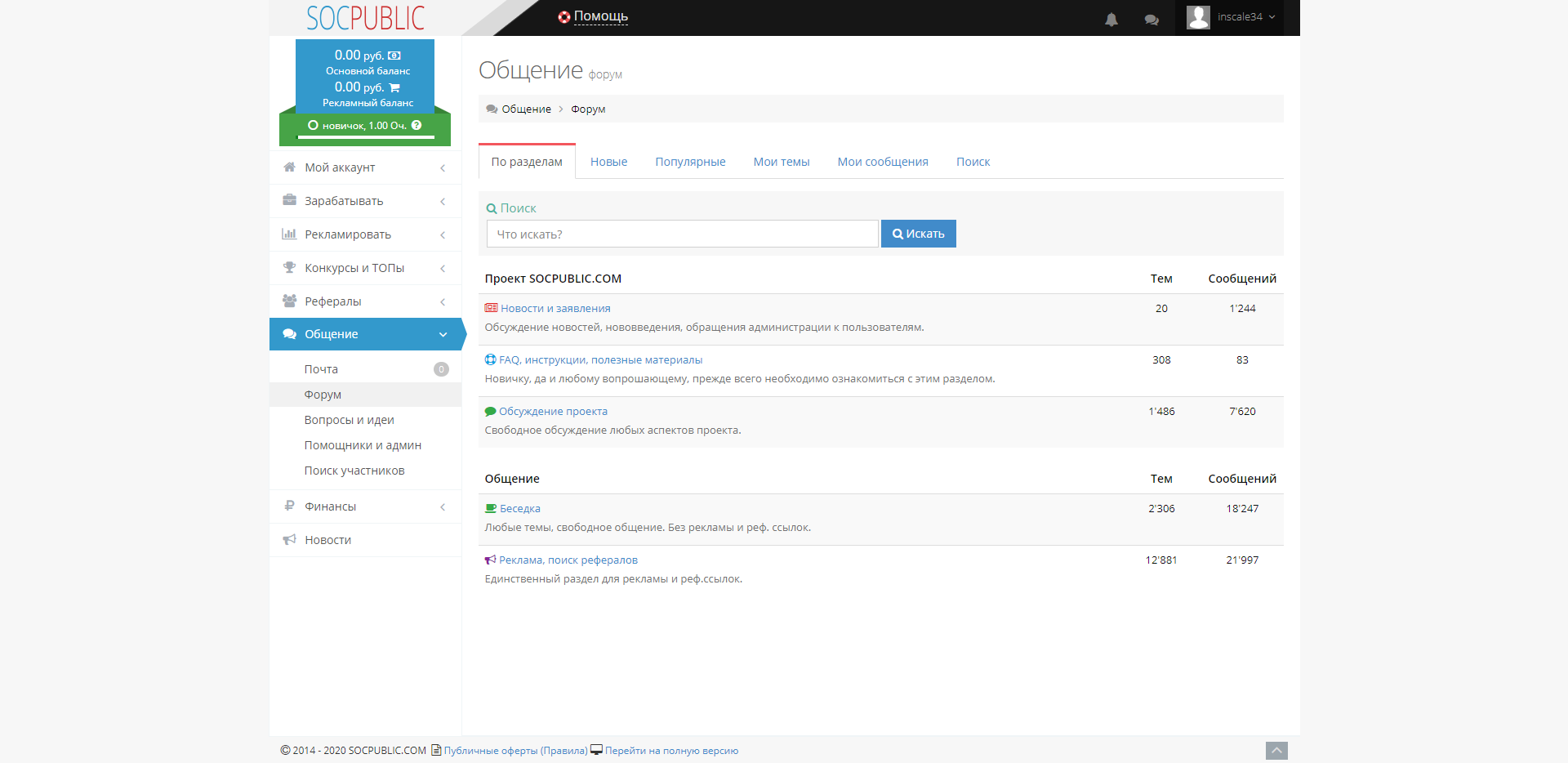Click the newspaper icon of Новости и заявления

(x=491, y=308)
